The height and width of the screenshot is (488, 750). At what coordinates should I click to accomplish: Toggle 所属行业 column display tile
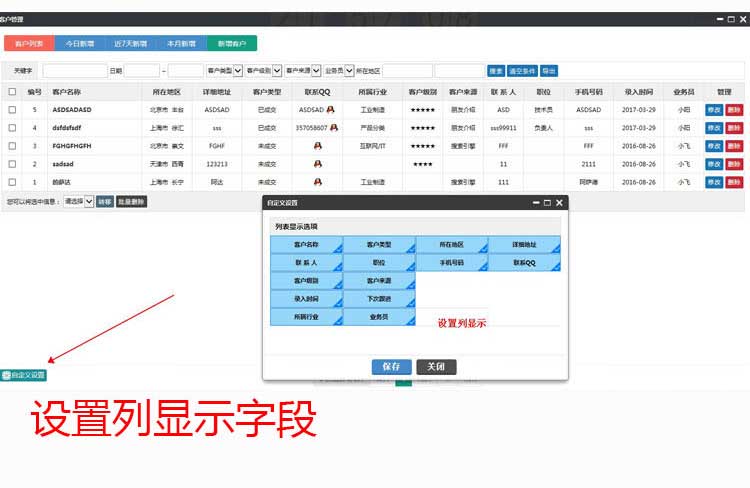pyautogui.click(x=307, y=317)
